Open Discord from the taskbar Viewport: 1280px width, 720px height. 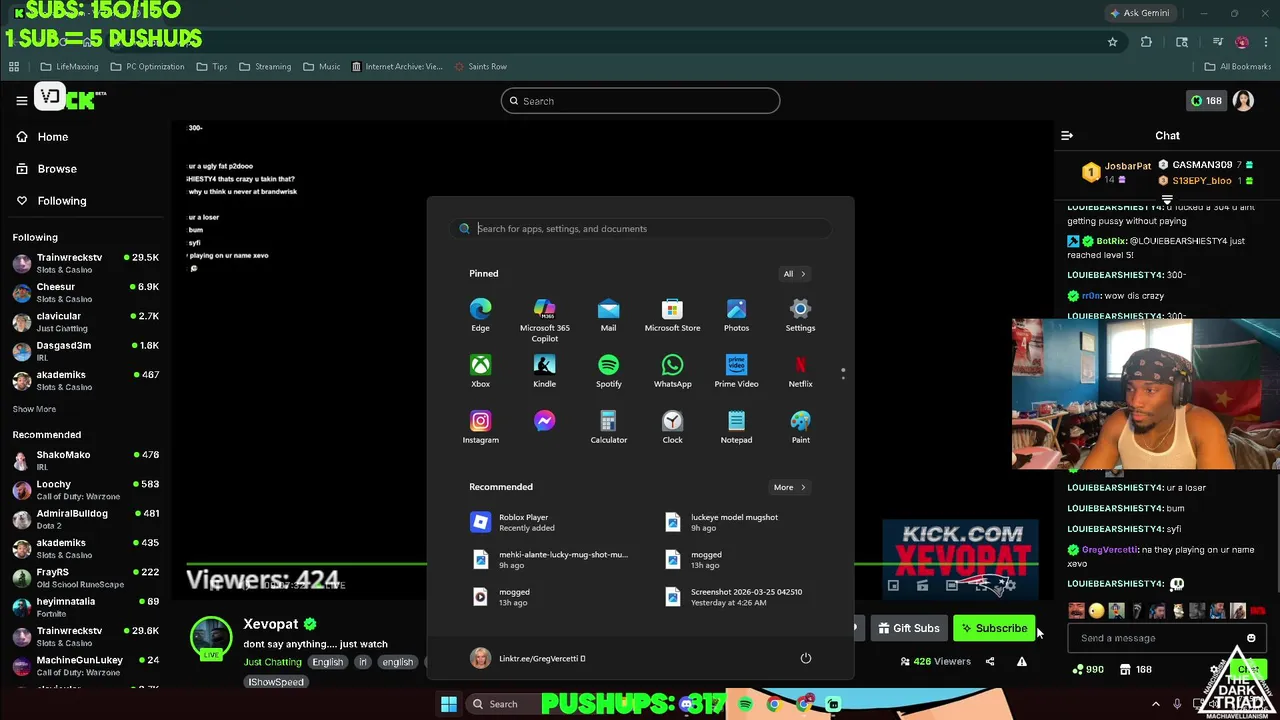pos(686,704)
